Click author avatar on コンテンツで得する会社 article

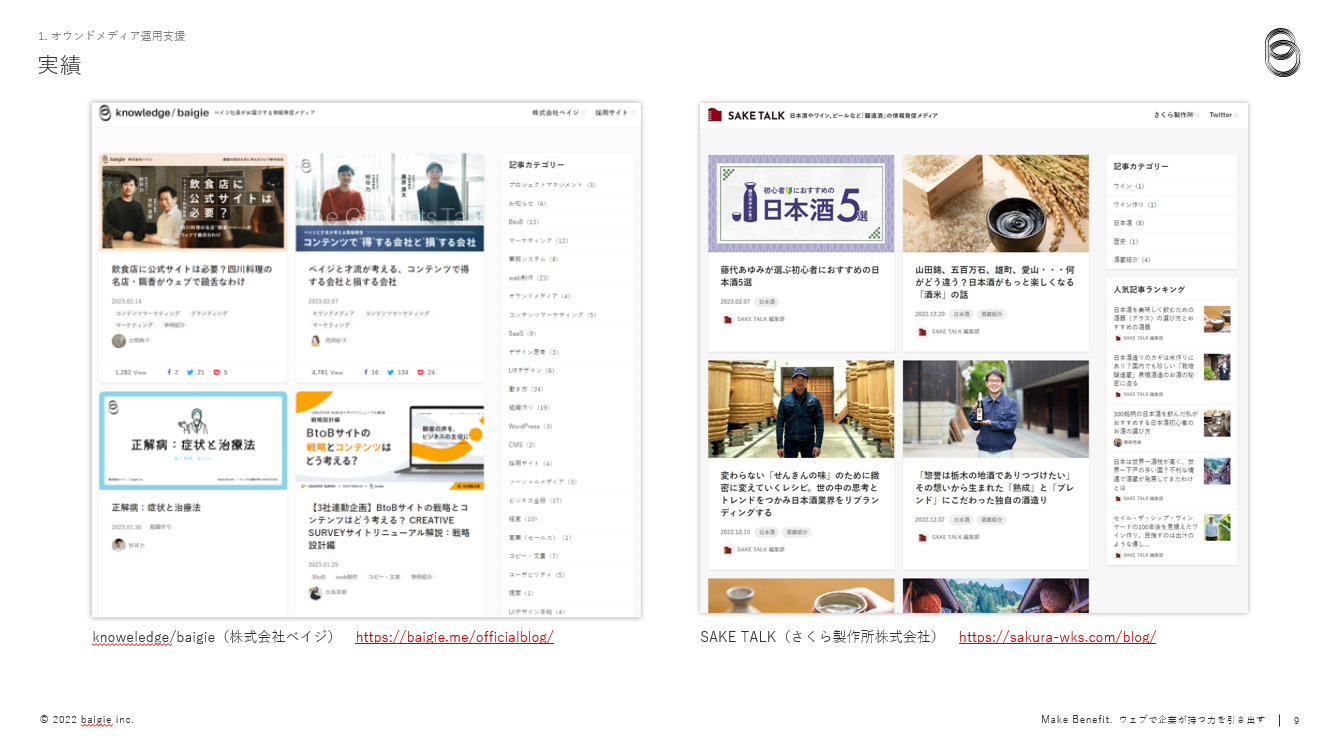pos(315,341)
